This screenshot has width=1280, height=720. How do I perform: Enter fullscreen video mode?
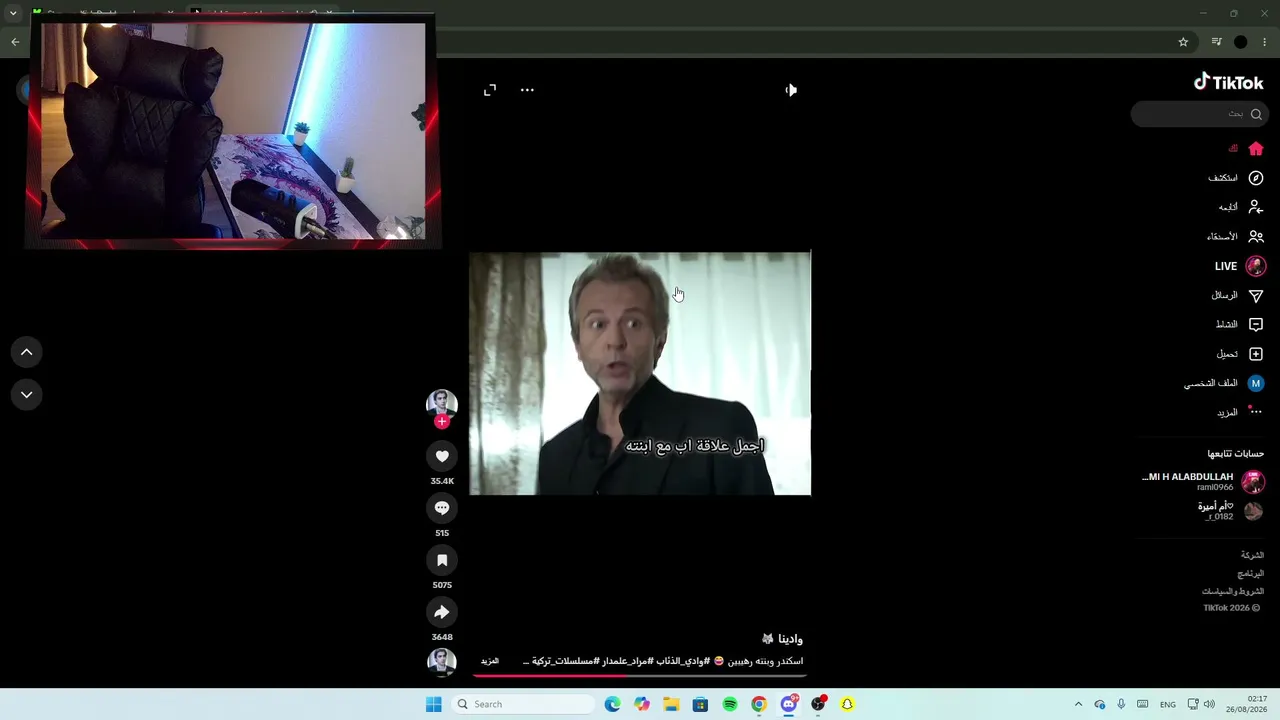click(x=490, y=90)
